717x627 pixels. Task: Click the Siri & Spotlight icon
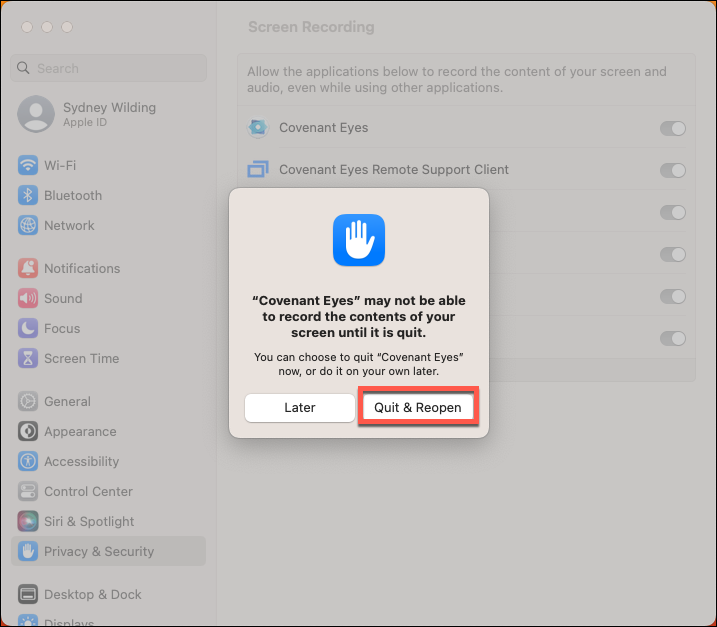point(28,521)
